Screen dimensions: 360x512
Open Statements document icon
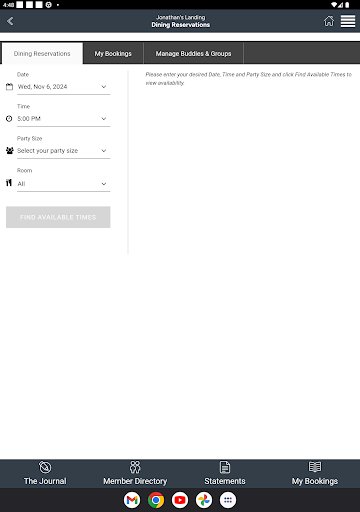[x=225, y=467]
